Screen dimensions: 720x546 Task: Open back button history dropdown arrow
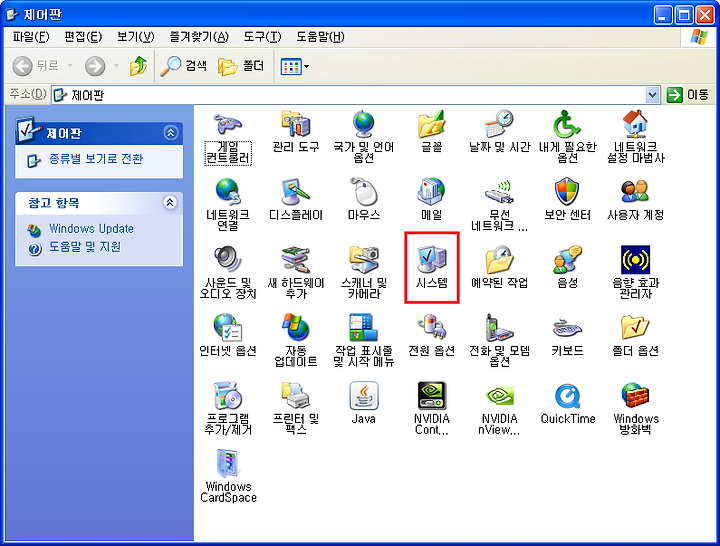point(70,66)
